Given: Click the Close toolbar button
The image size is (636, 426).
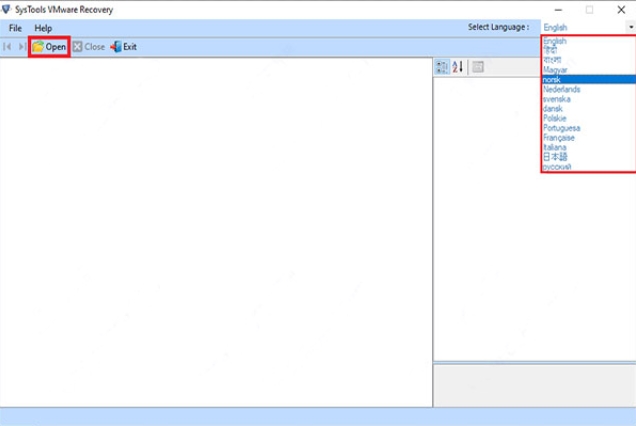Looking at the screenshot, I should tap(89, 47).
